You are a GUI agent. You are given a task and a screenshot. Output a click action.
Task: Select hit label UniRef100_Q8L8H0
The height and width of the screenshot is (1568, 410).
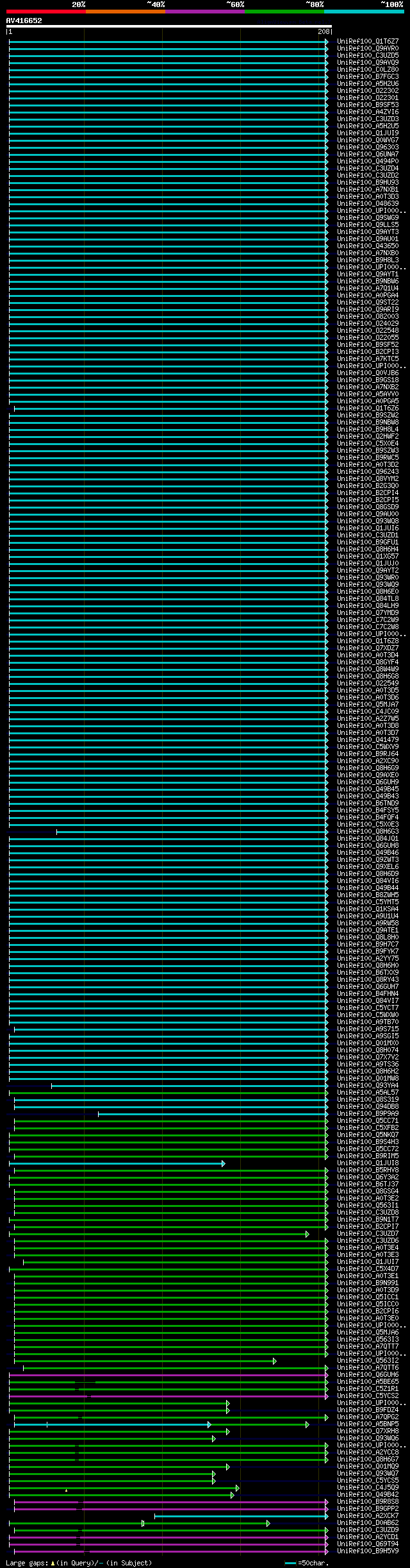(368, 937)
